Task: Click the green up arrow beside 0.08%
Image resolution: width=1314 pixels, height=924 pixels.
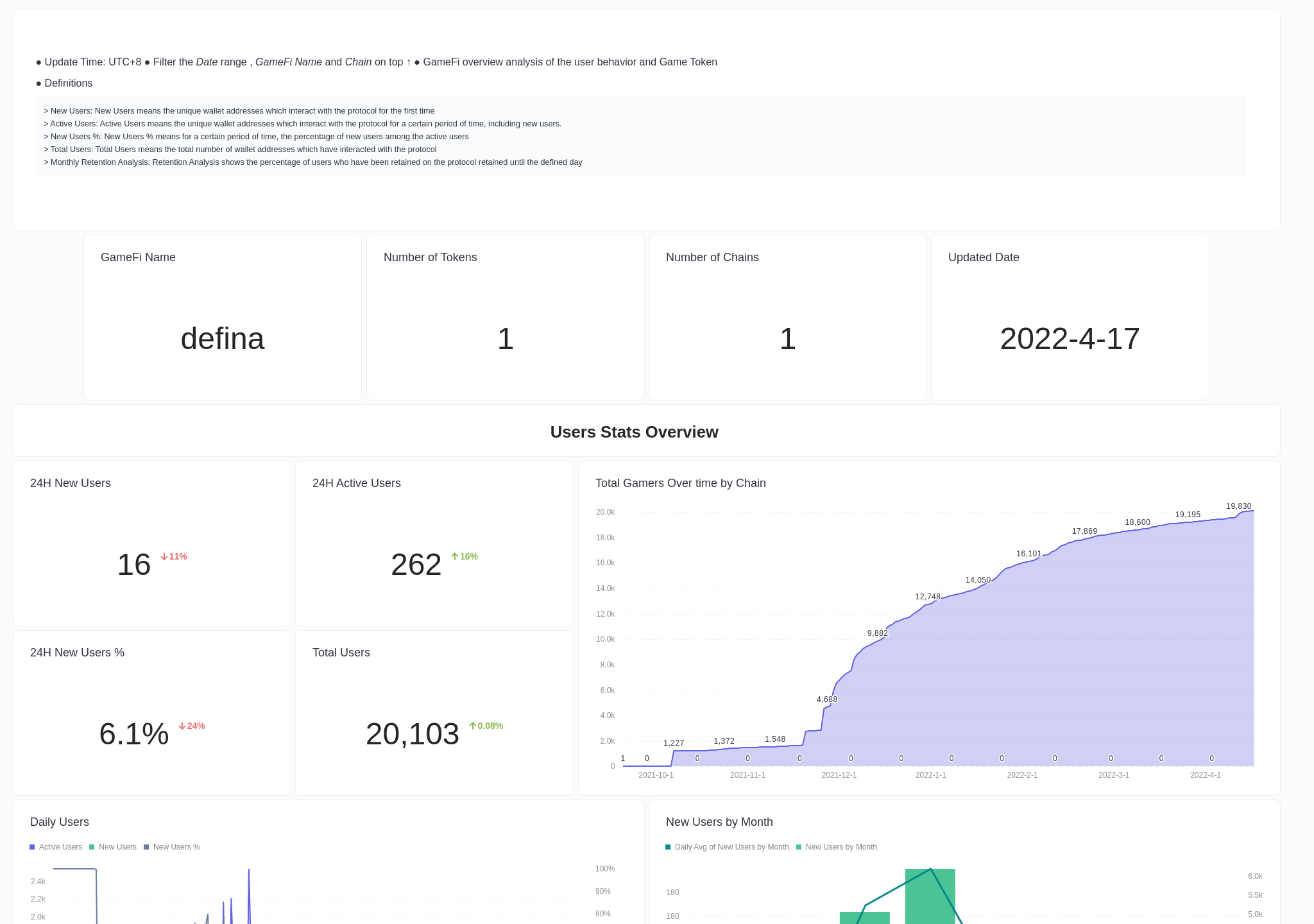Action: [x=473, y=726]
